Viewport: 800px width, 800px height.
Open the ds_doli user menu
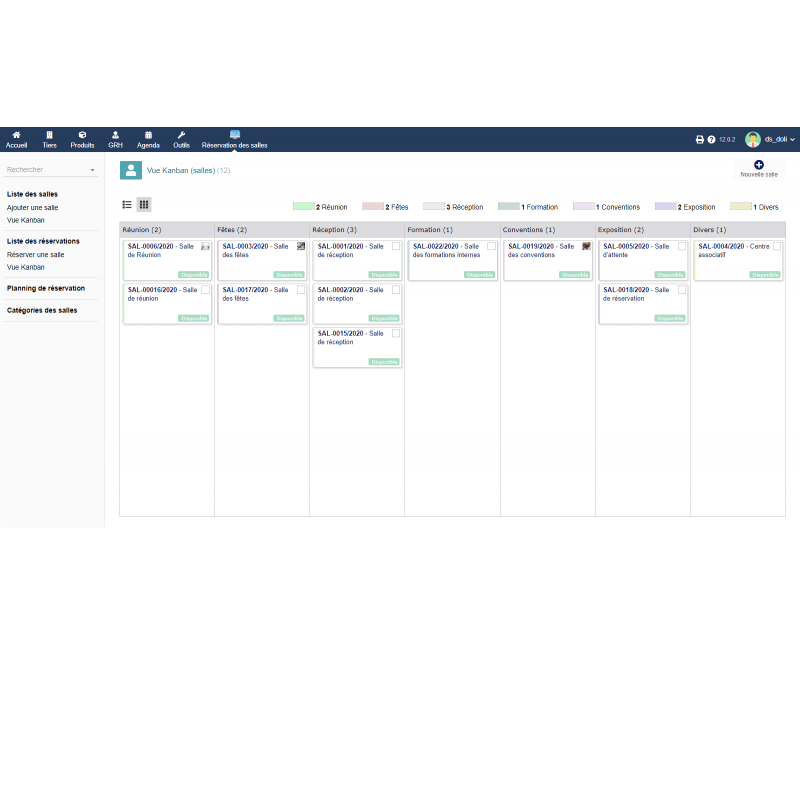(770, 140)
